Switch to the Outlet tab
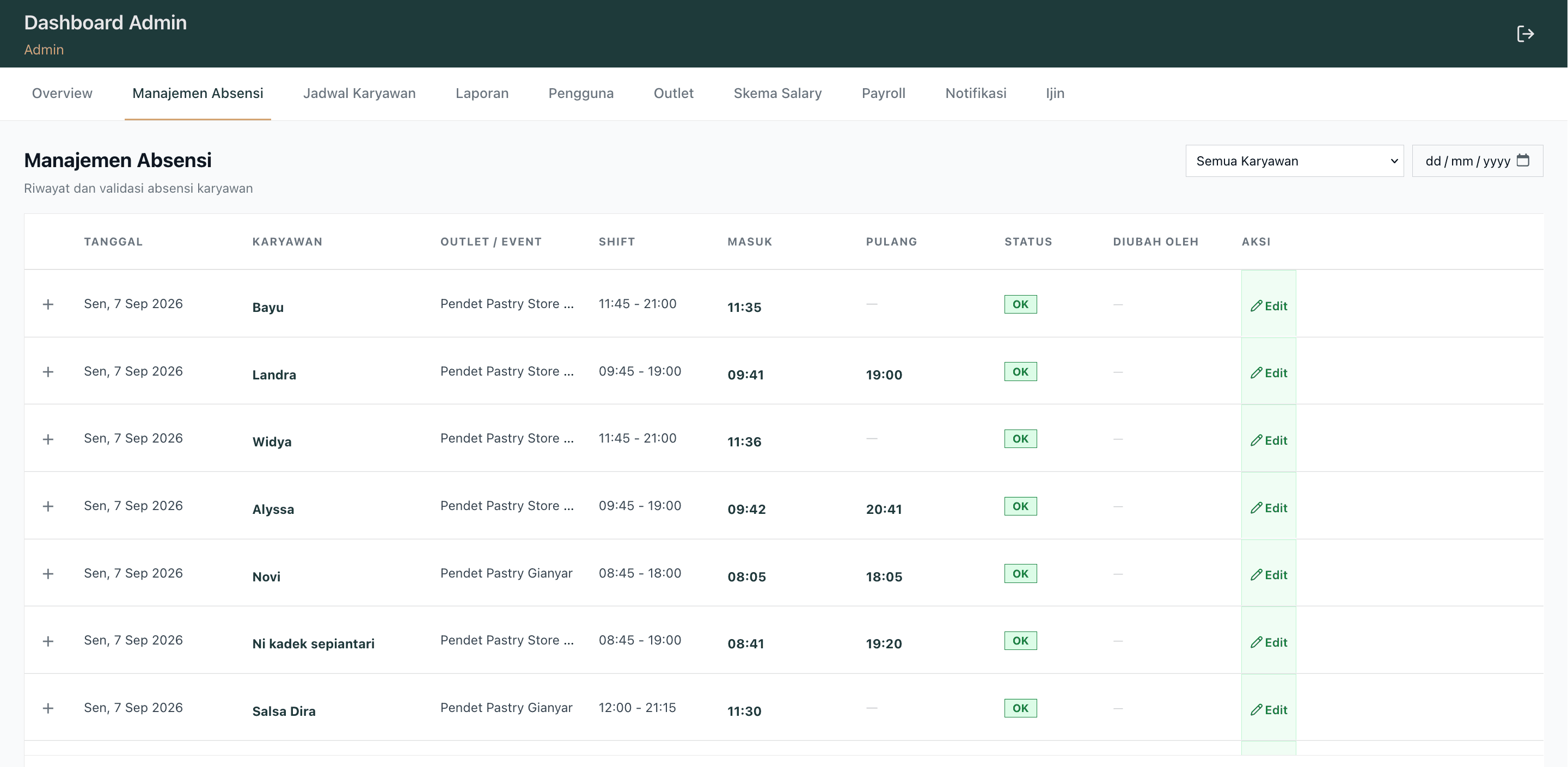1568x767 pixels. (673, 93)
